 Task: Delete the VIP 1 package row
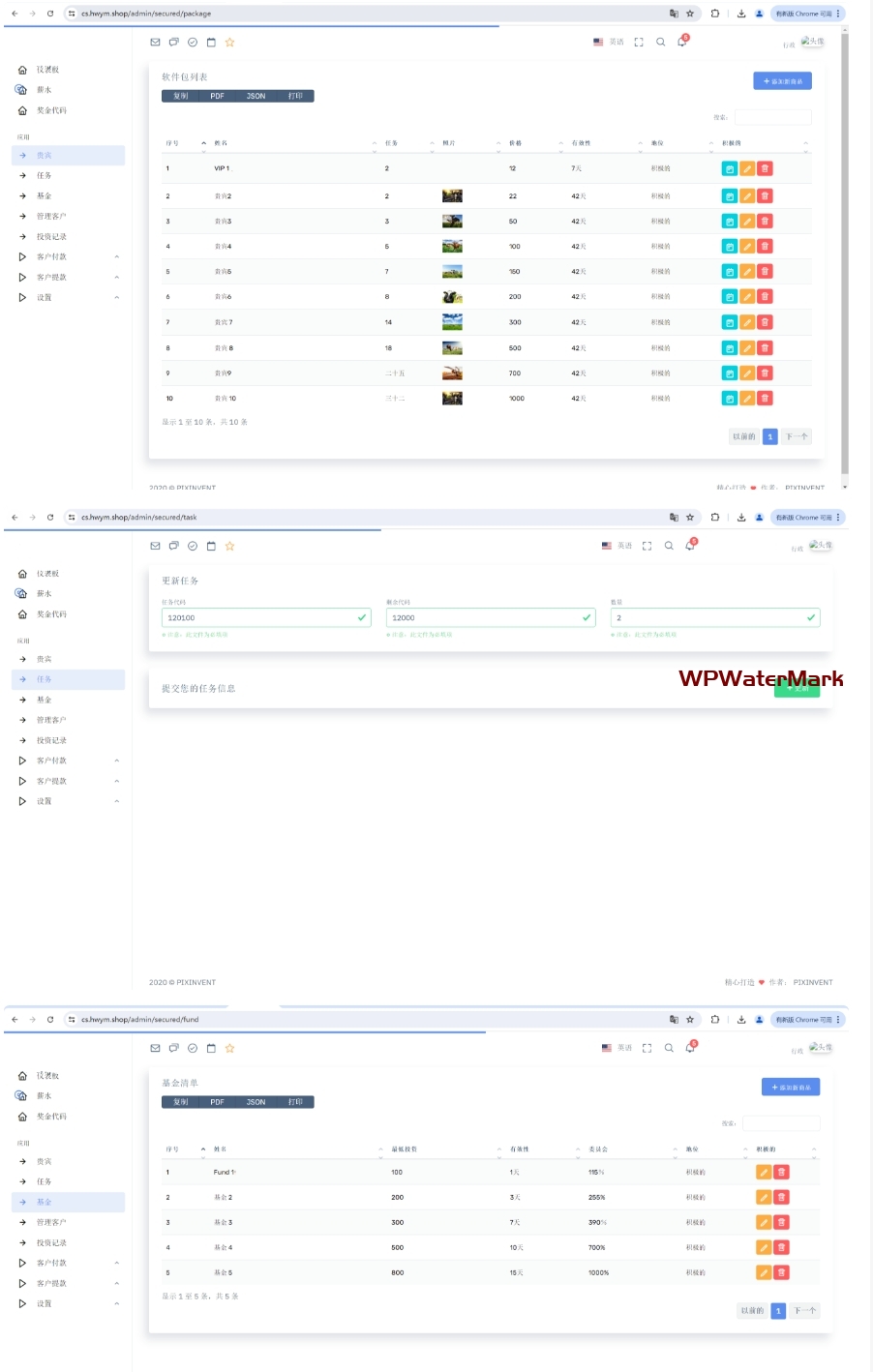(x=765, y=168)
